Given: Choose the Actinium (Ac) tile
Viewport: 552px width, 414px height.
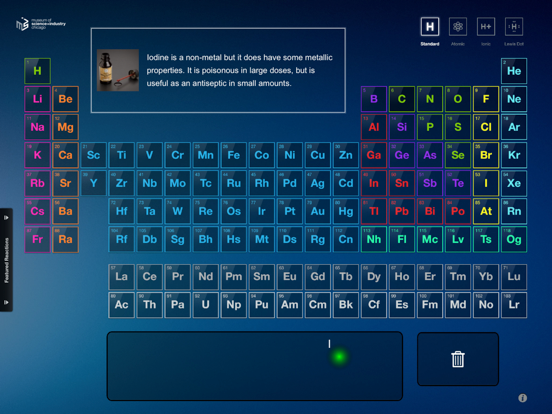Looking at the screenshot, I should coord(121,305).
